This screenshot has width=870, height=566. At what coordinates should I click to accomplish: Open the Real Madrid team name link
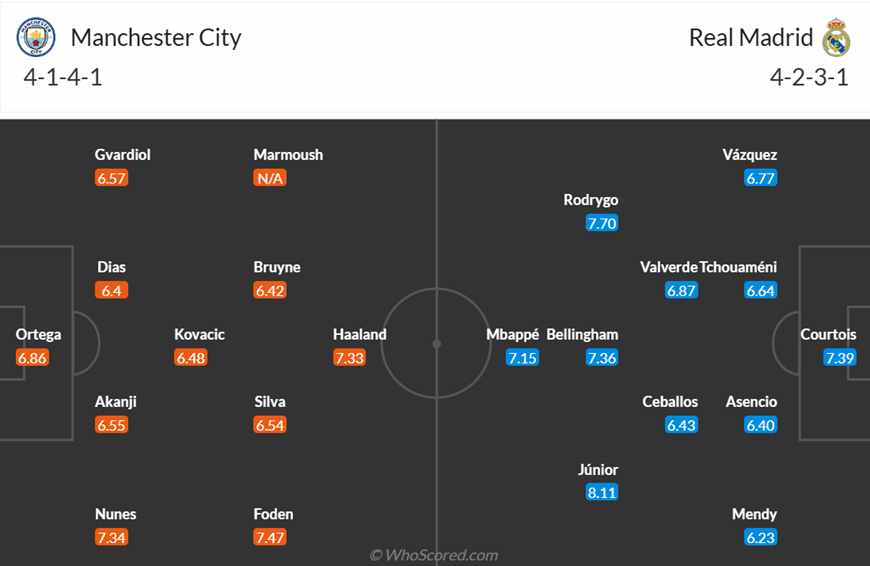[751, 38]
